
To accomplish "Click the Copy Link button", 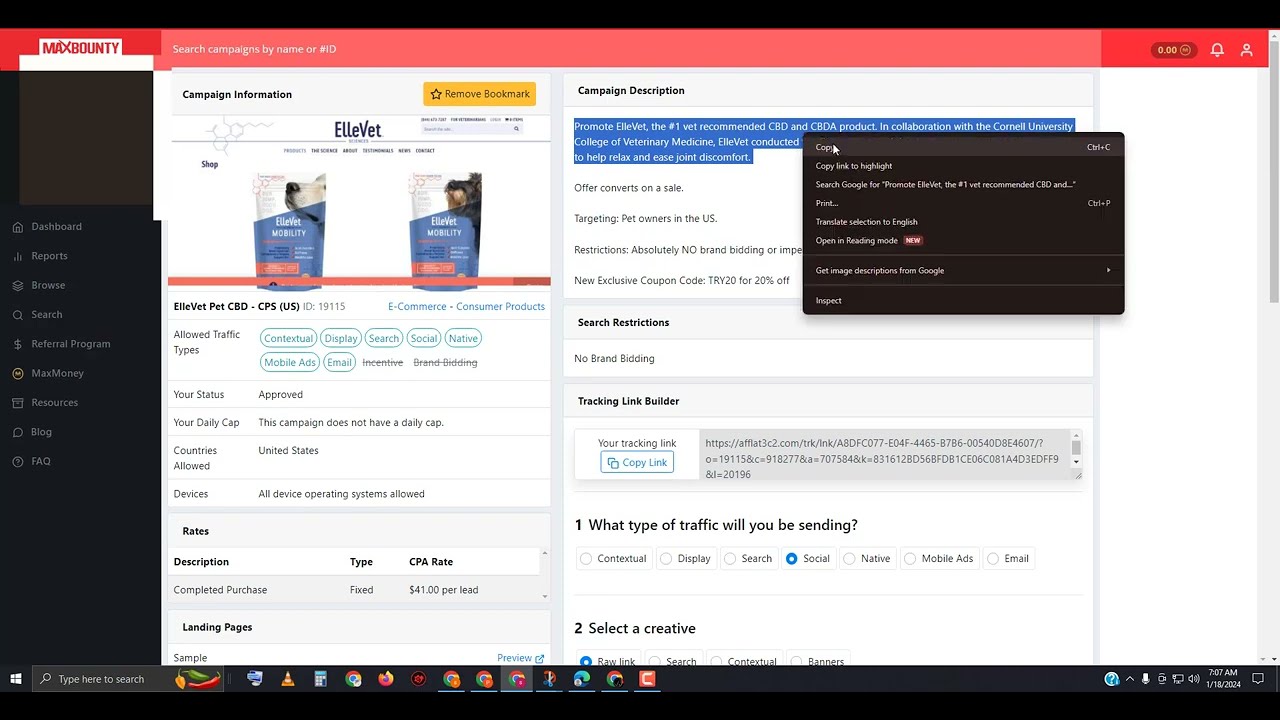I will pos(636,462).
